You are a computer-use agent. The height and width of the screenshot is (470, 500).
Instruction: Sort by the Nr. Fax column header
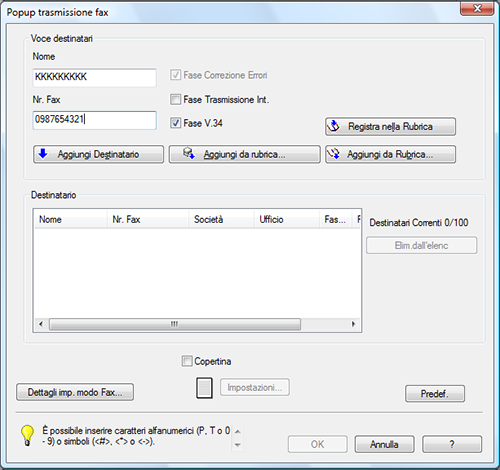pyautogui.click(x=148, y=219)
